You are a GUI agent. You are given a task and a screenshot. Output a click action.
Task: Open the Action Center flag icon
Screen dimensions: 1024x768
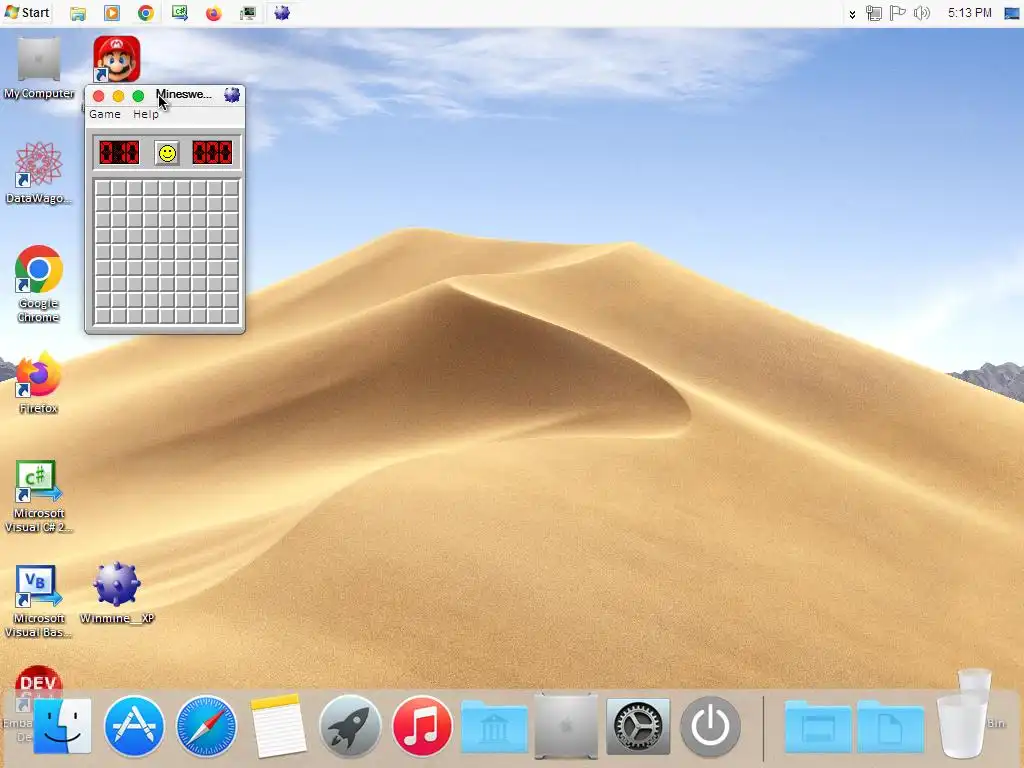[898, 13]
